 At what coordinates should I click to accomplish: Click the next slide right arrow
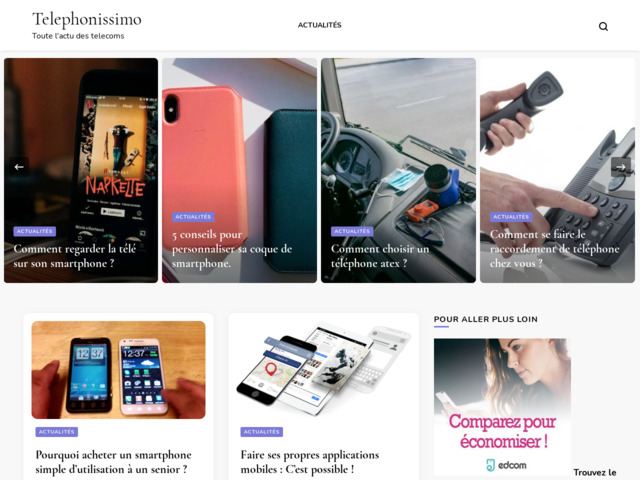(621, 167)
